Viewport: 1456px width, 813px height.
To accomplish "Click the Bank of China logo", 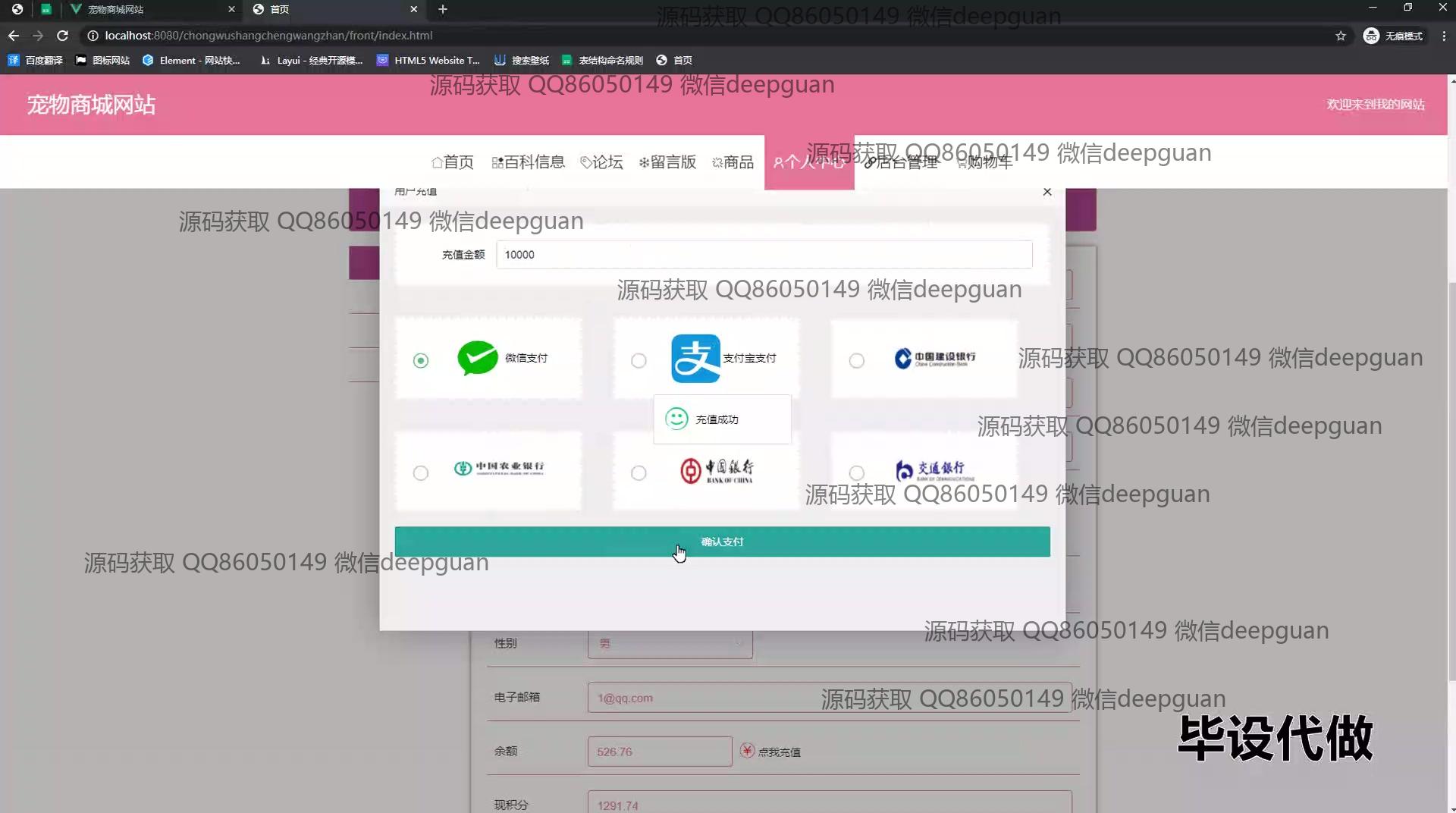I will pyautogui.click(x=717, y=470).
